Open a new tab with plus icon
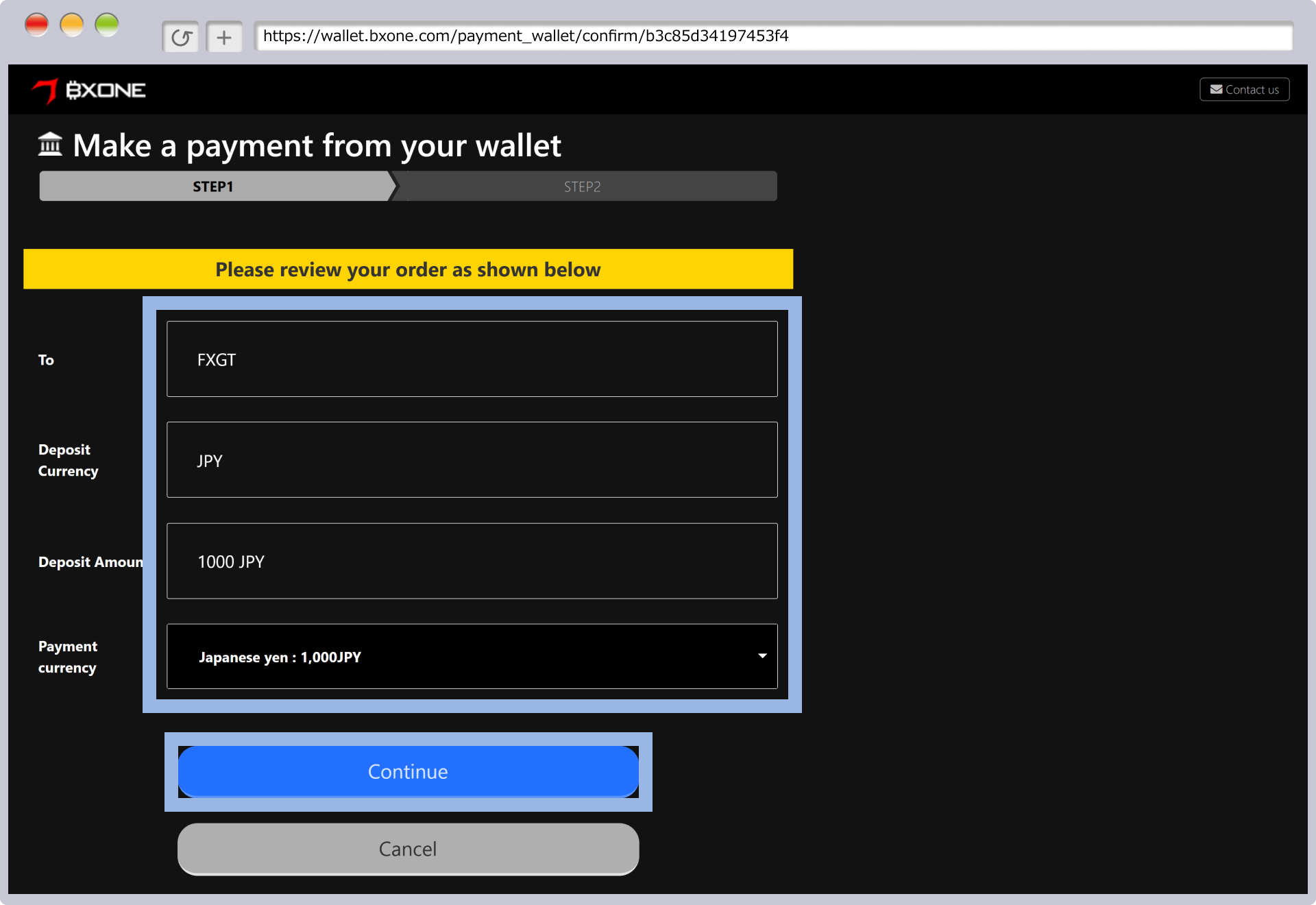This screenshot has width=1316, height=905. click(224, 37)
